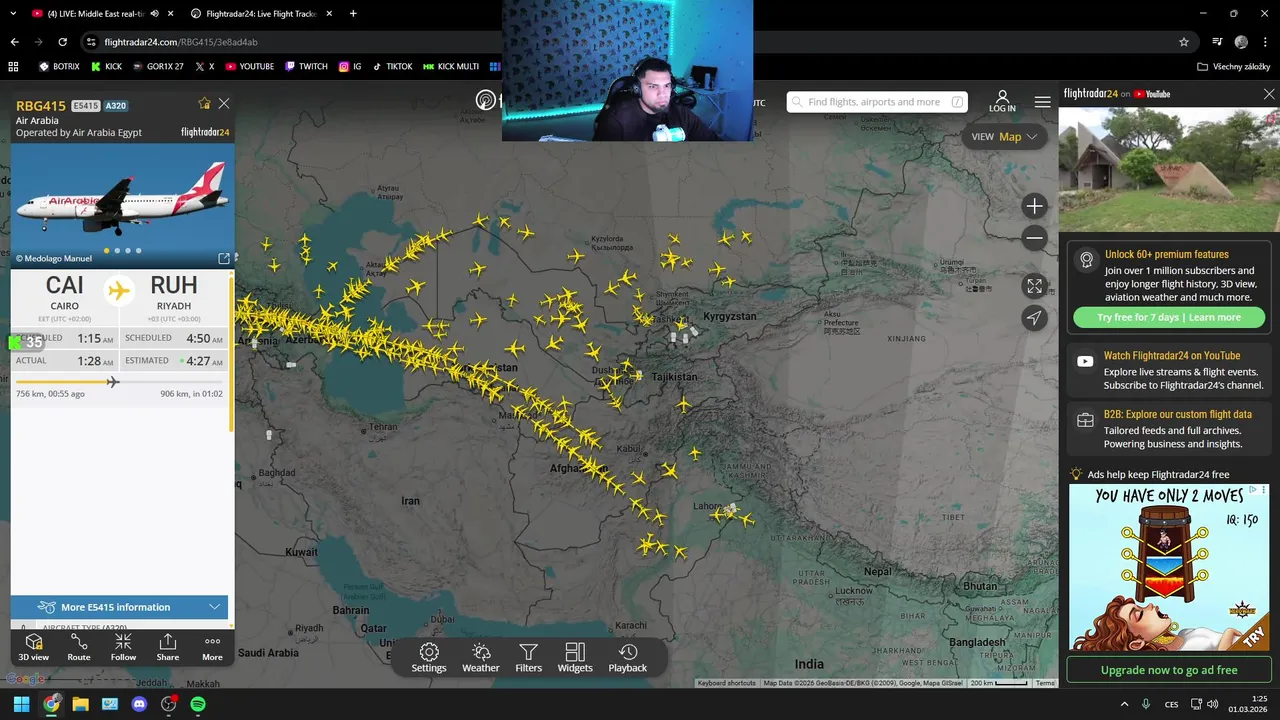Viewport: 1280px width, 720px height.
Task: Click the LOG IN user icon
Action: pos(1002,101)
